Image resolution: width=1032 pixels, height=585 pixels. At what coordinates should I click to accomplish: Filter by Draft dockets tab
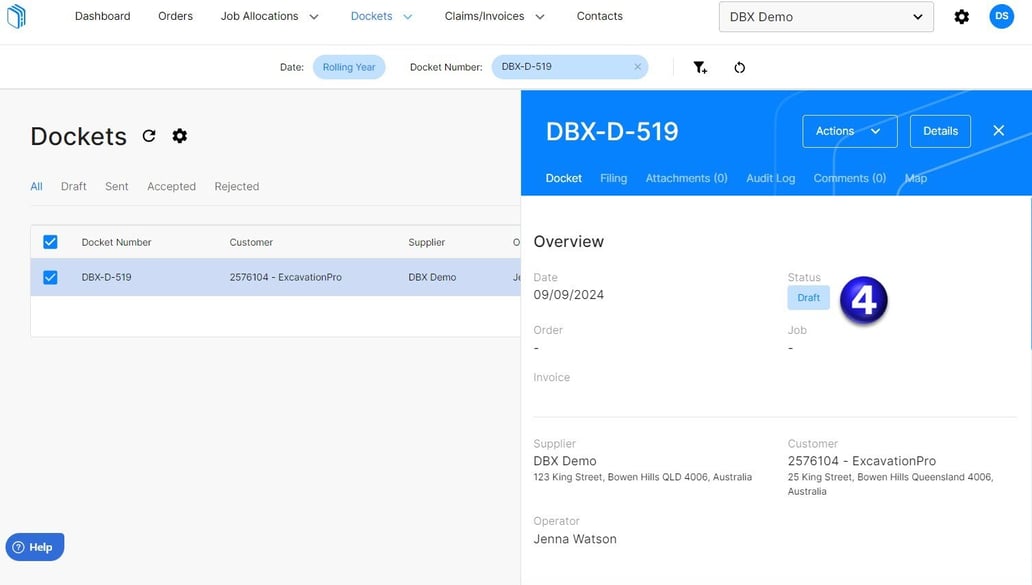[74, 186]
